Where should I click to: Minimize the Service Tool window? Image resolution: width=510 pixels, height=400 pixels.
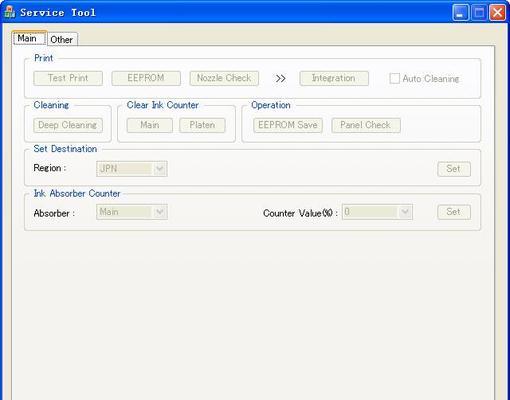[461, 13]
